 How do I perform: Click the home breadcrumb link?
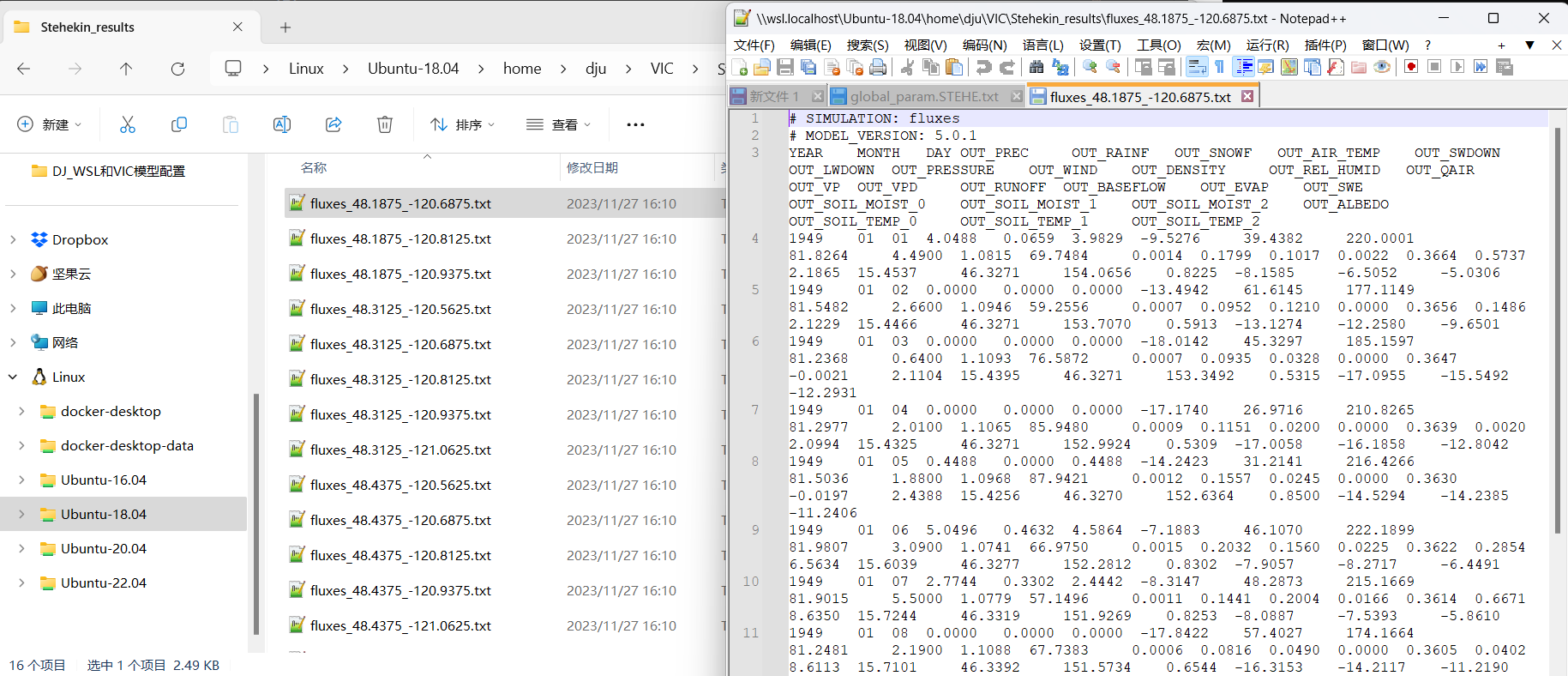click(x=522, y=69)
